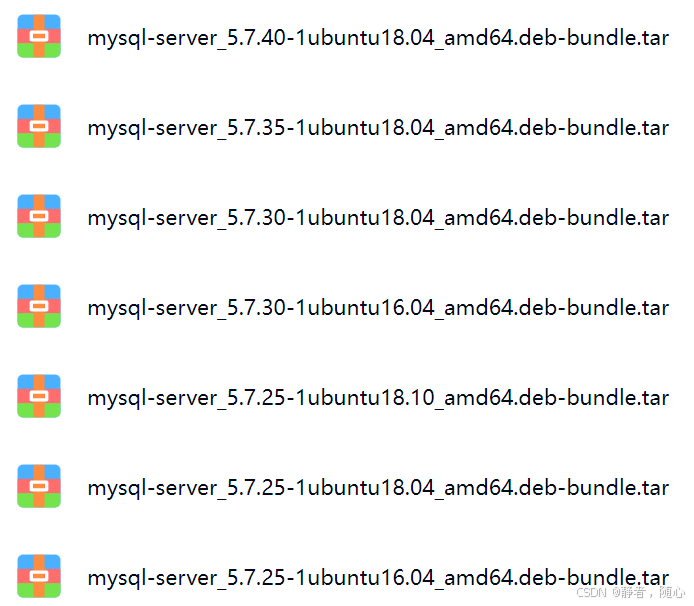Click archive icon of 5.7.30 ubuntu18.04 bundle
Image resolution: width=694 pixels, height=606 pixels.
click(39, 216)
